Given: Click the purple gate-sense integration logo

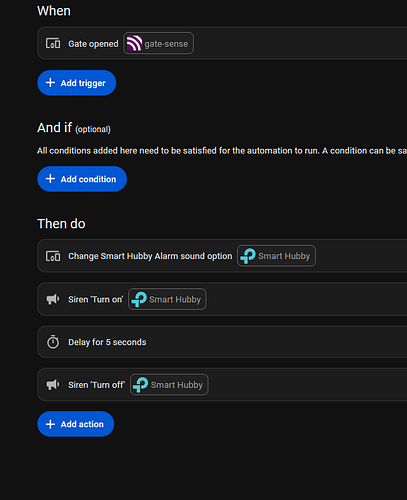Looking at the screenshot, I should [x=134, y=43].
